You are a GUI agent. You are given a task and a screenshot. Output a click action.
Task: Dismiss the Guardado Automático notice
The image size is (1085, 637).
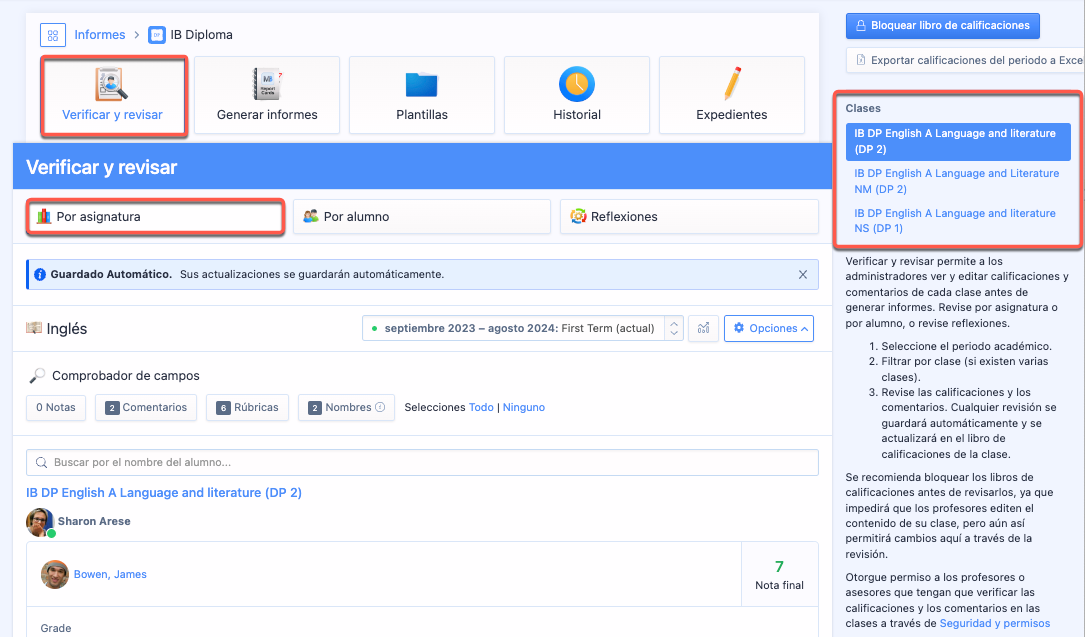tap(802, 274)
